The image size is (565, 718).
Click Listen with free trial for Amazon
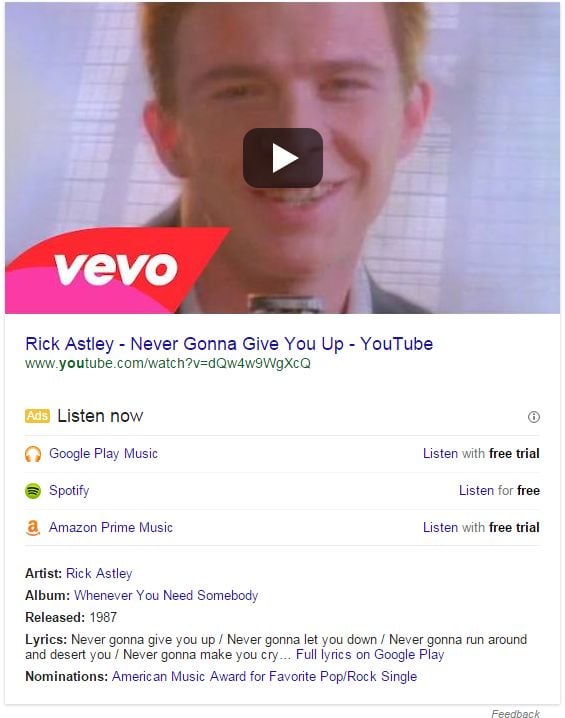pyautogui.click(x=481, y=528)
